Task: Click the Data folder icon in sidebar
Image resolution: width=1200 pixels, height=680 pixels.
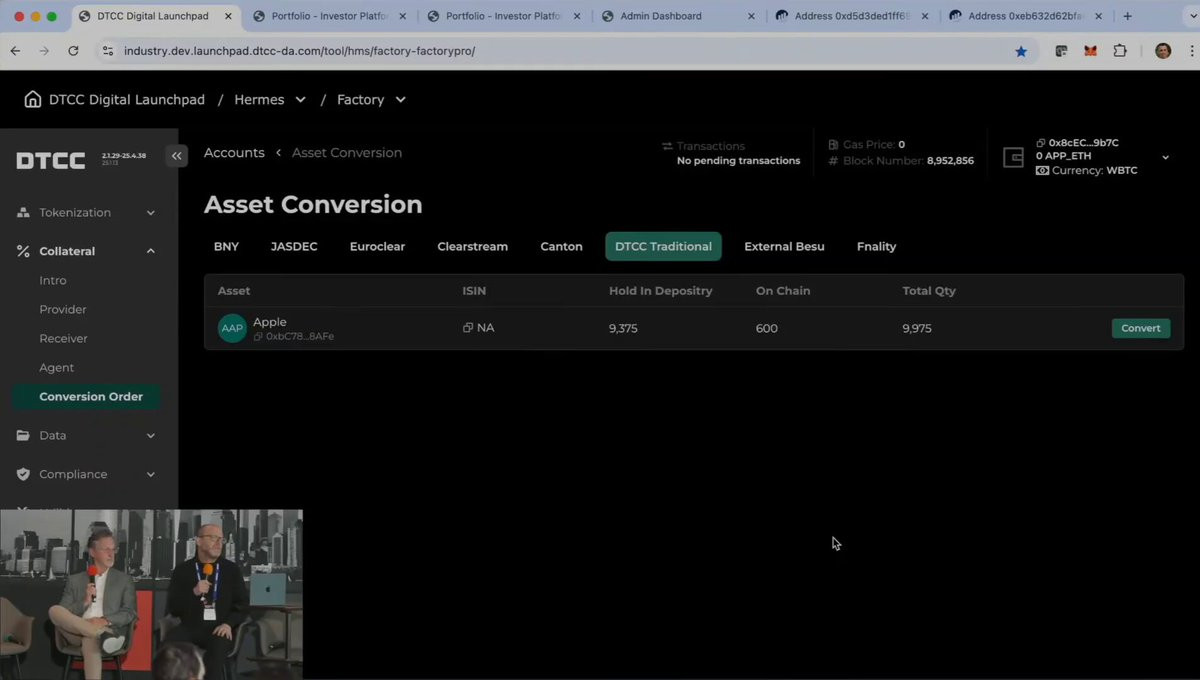Action: coord(24,436)
